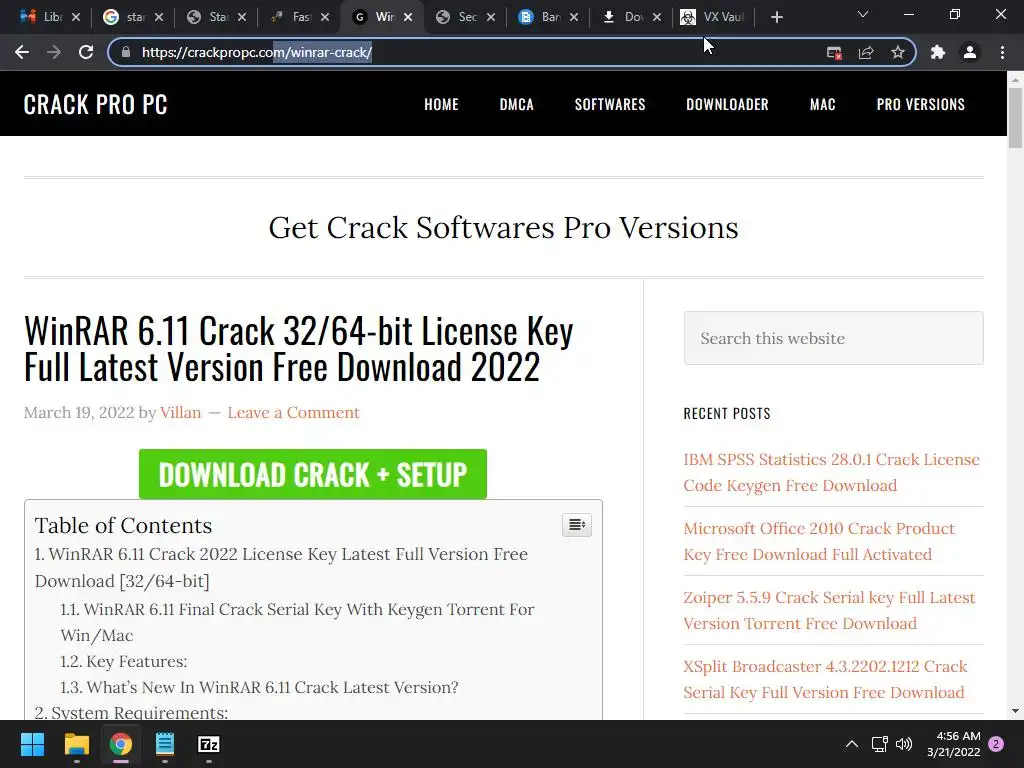
Task: Open the HOME menu item
Action: tap(441, 104)
